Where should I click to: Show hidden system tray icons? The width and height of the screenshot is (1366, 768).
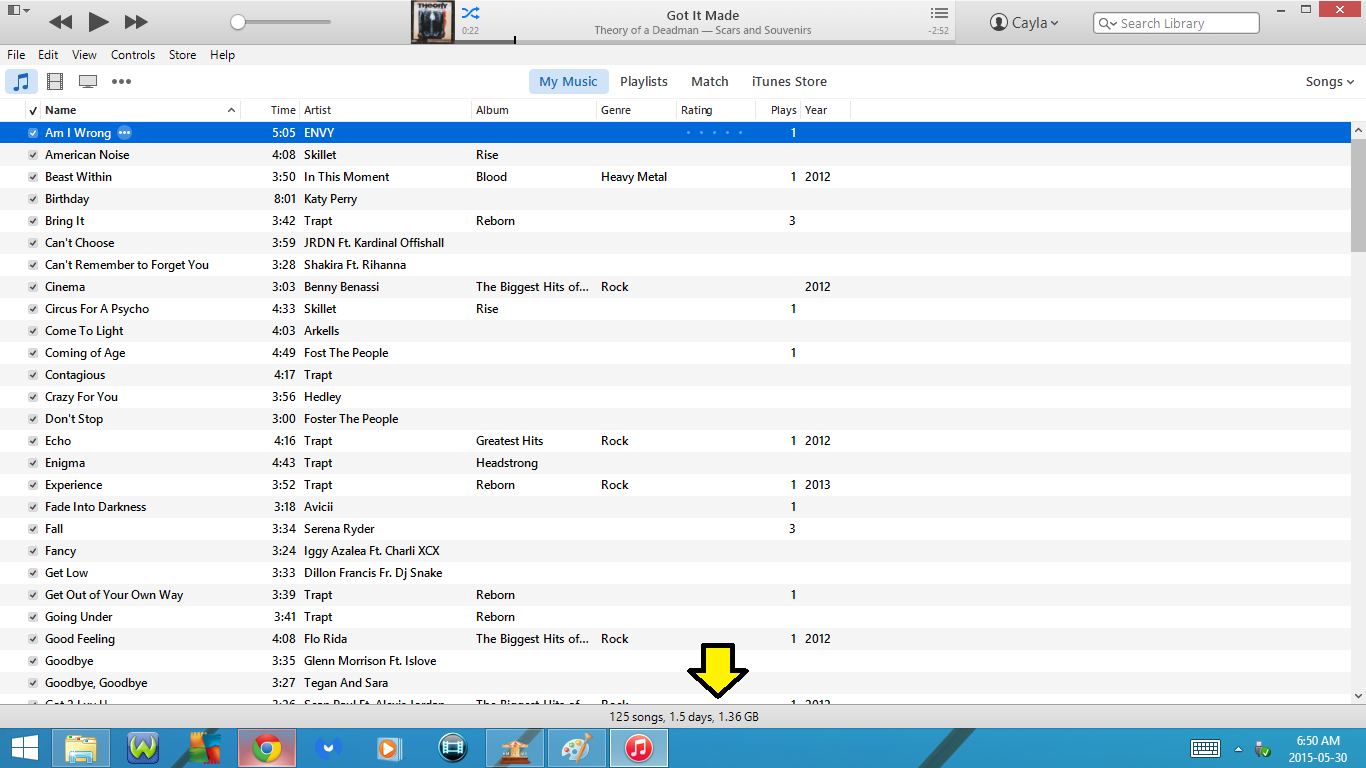click(1238, 749)
